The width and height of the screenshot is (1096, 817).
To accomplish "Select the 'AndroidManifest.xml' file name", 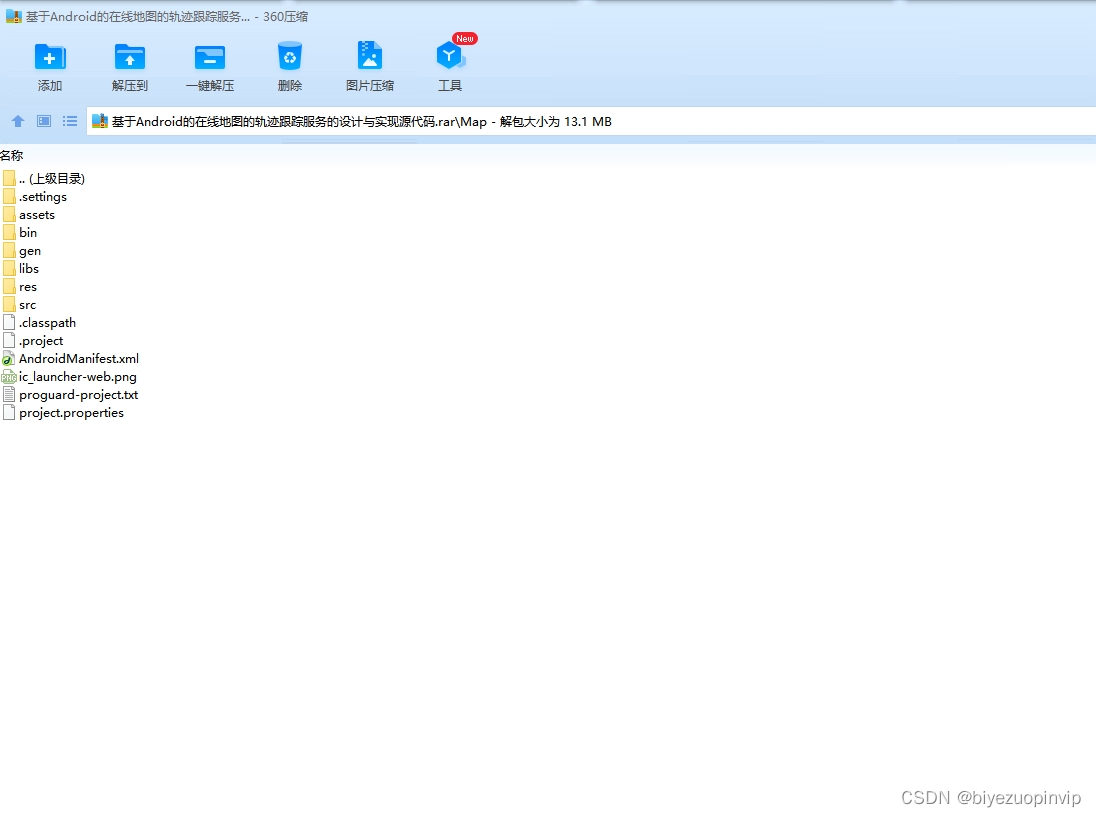I will coord(79,359).
